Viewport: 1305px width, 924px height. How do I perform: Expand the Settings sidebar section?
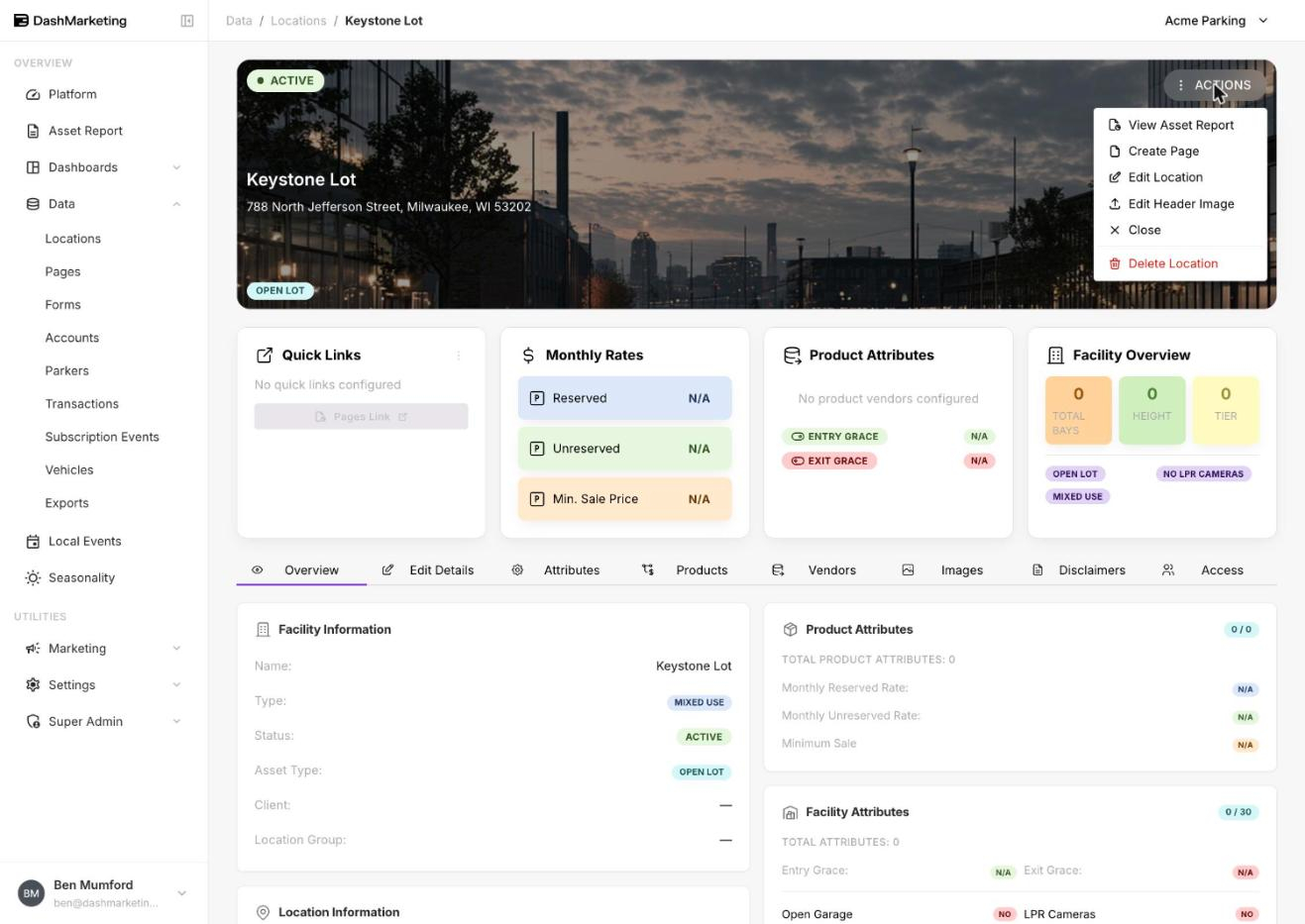[104, 685]
